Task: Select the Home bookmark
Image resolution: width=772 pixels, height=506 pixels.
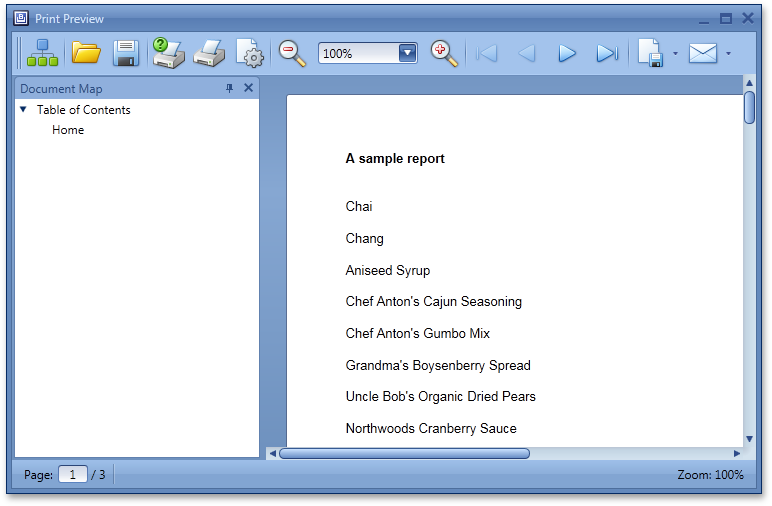Action: coord(68,130)
